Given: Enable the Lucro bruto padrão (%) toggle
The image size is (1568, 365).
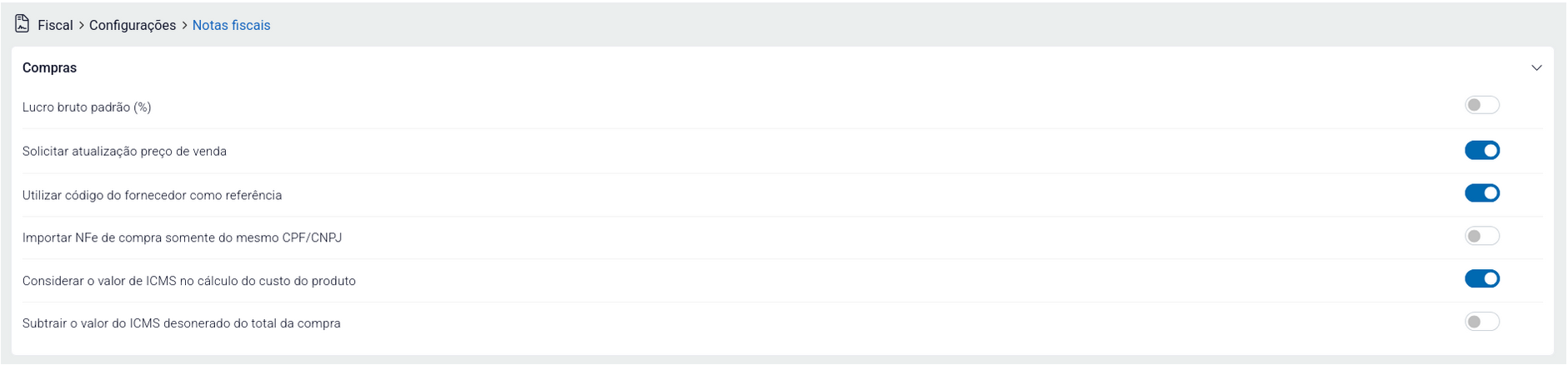Looking at the screenshot, I should [1481, 105].
